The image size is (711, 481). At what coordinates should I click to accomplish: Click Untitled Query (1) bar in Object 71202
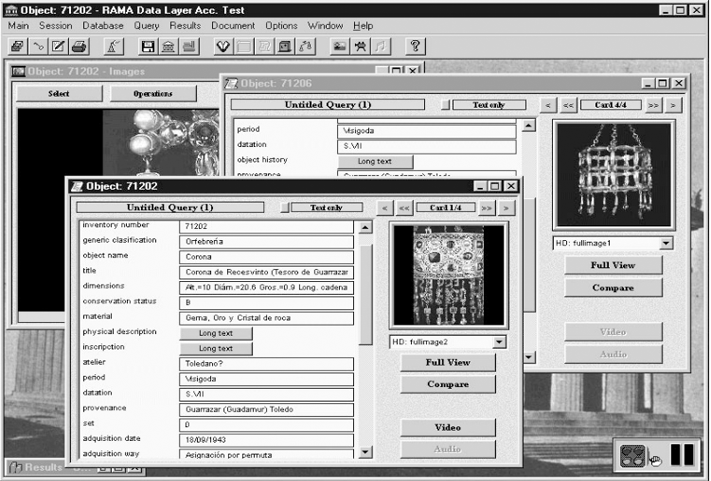[170, 208]
